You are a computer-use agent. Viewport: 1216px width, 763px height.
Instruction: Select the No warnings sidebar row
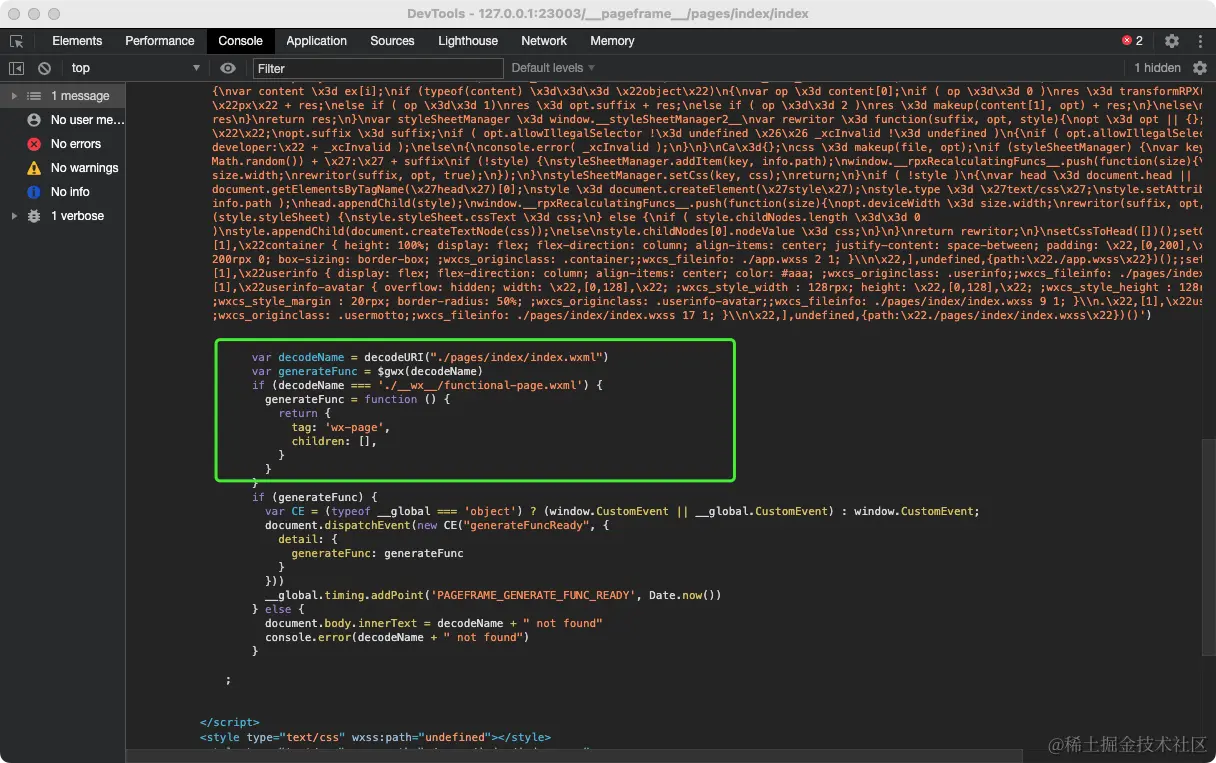tap(63, 168)
